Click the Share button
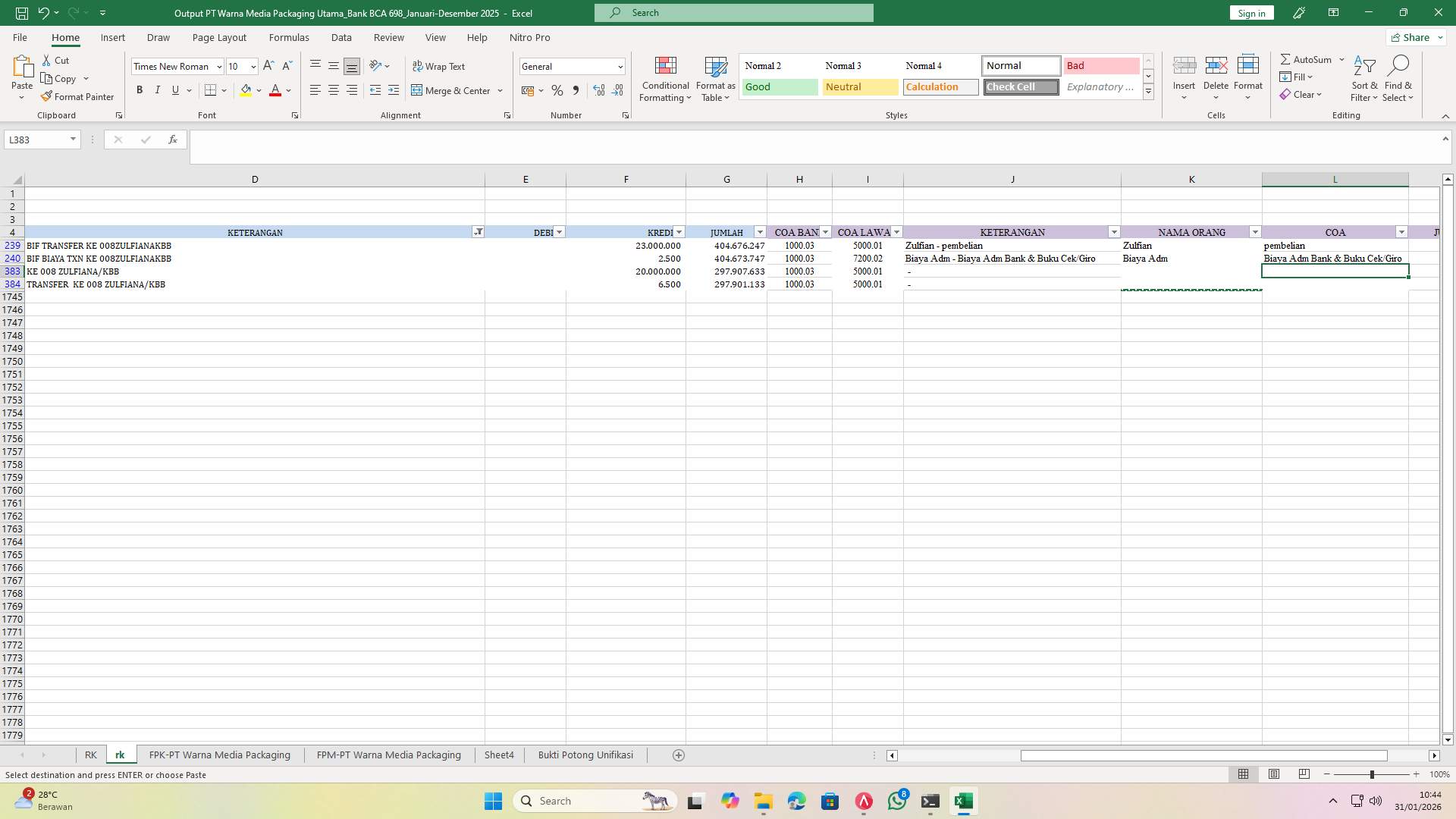 point(1414,37)
